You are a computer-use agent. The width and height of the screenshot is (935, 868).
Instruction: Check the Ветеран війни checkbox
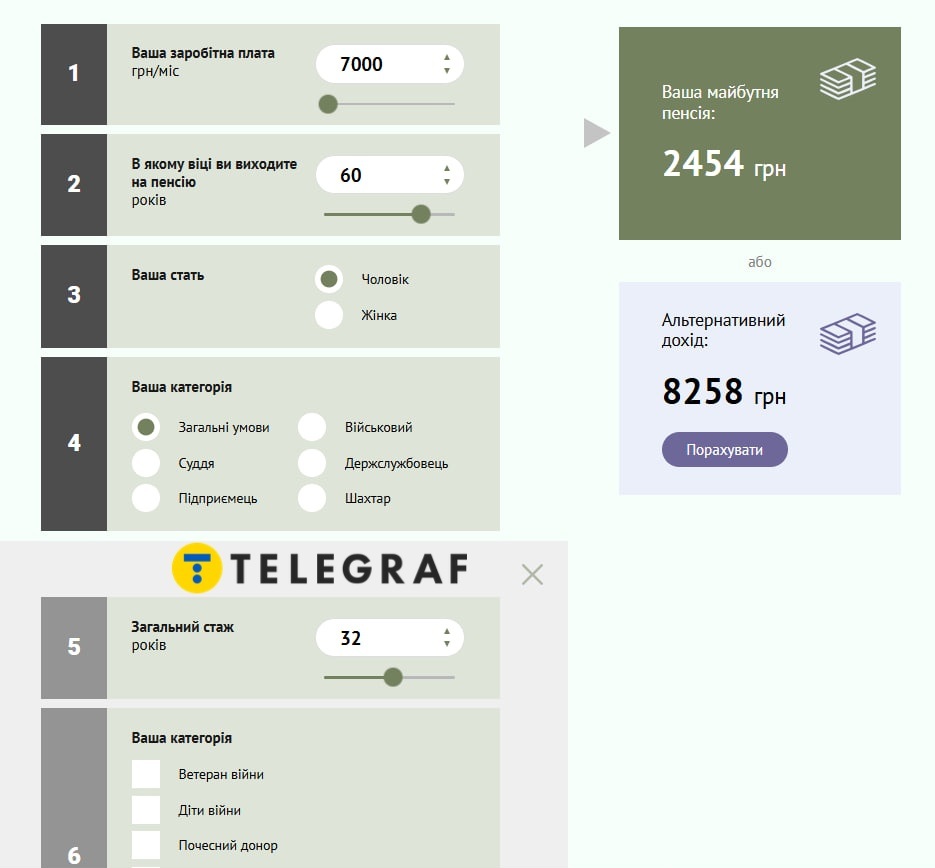pos(146,774)
